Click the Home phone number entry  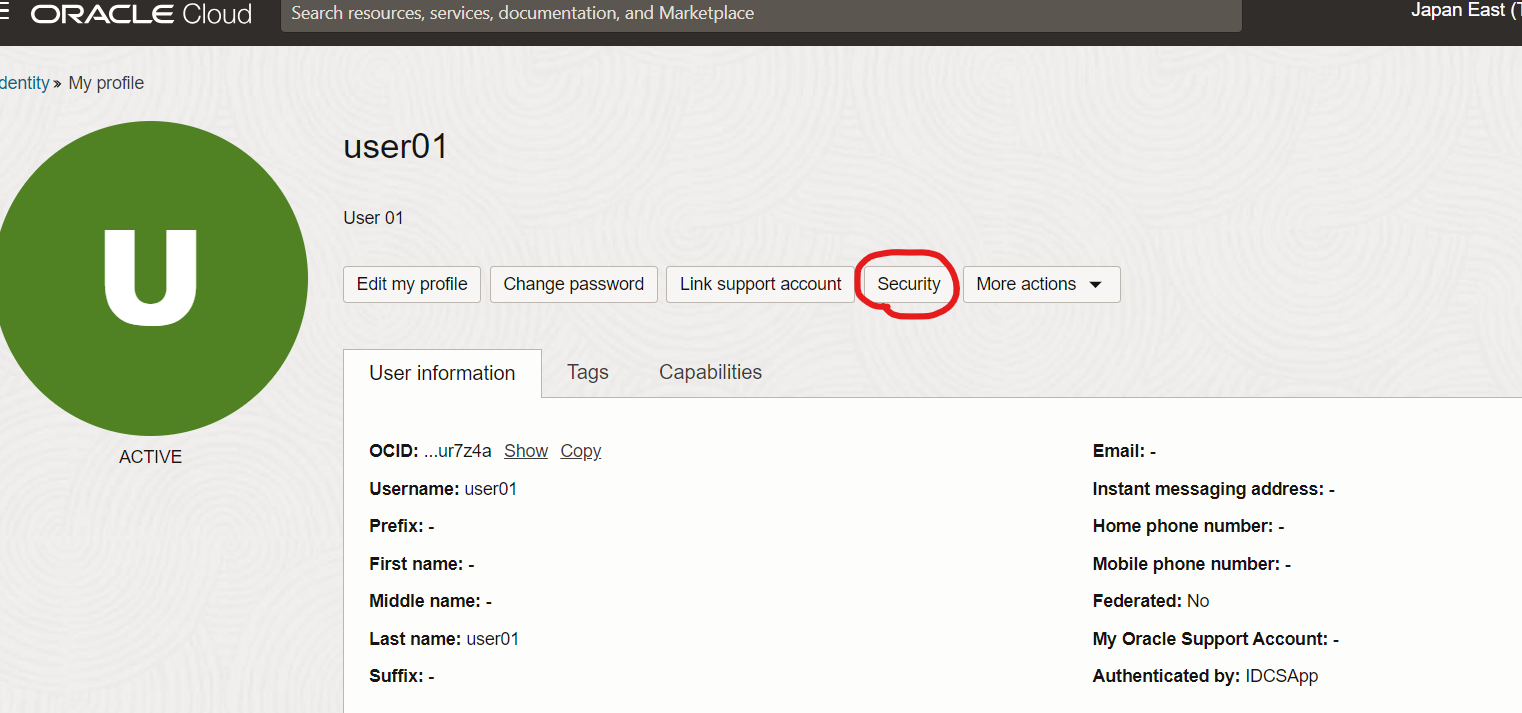pos(1188,526)
